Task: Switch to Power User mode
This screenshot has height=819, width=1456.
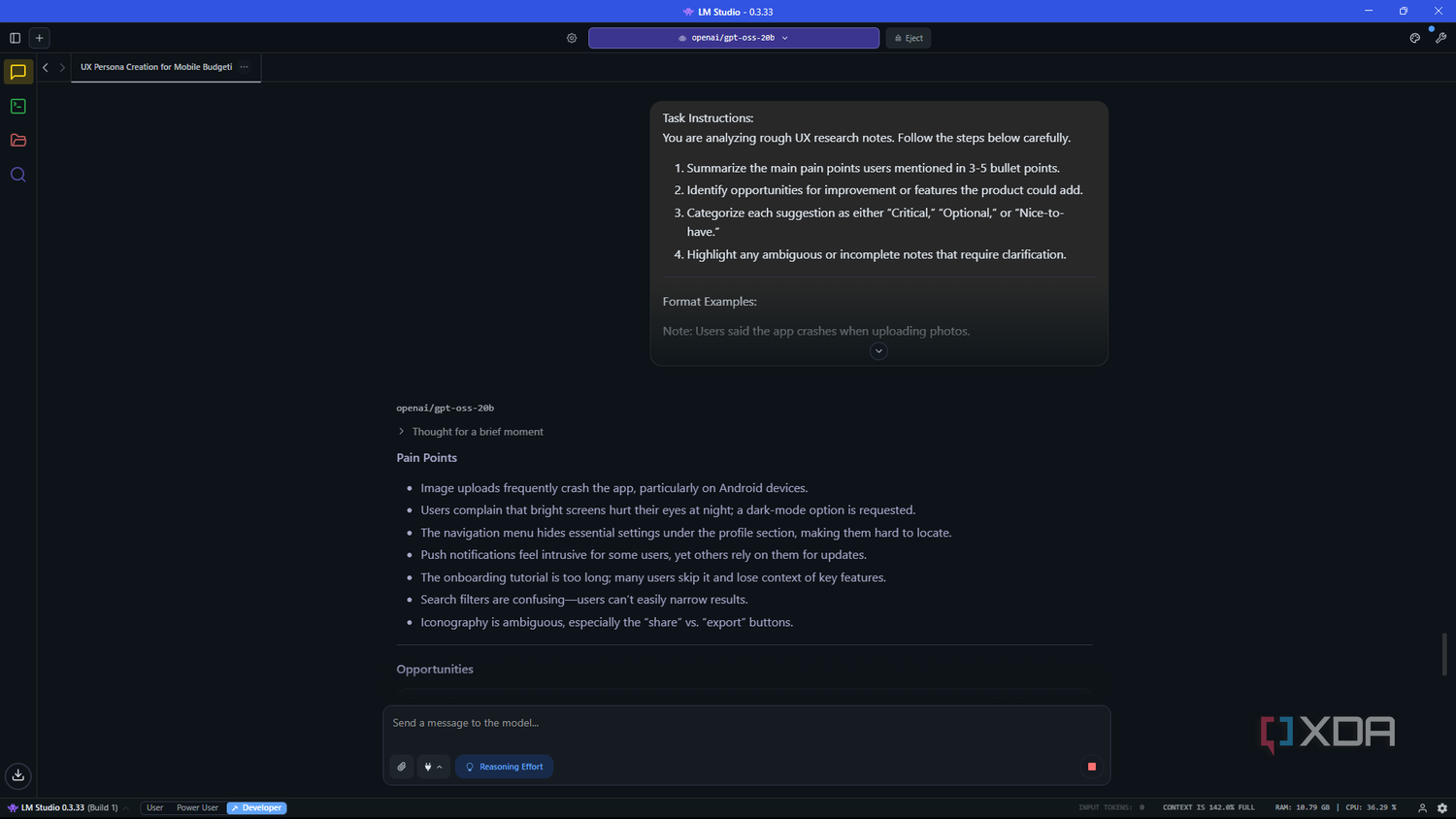Action: click(x=197, y=808)
